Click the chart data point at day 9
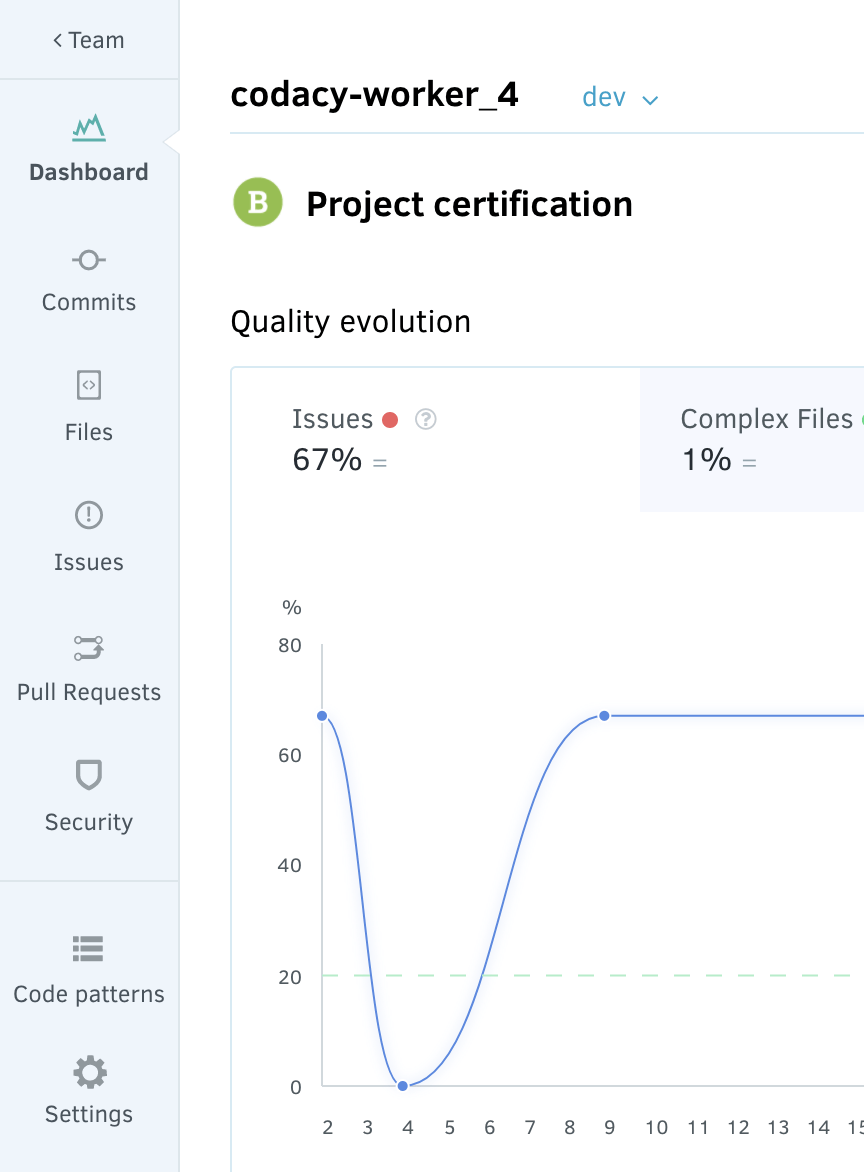Viewport: 864px width, 1172px height. point(604,716)
